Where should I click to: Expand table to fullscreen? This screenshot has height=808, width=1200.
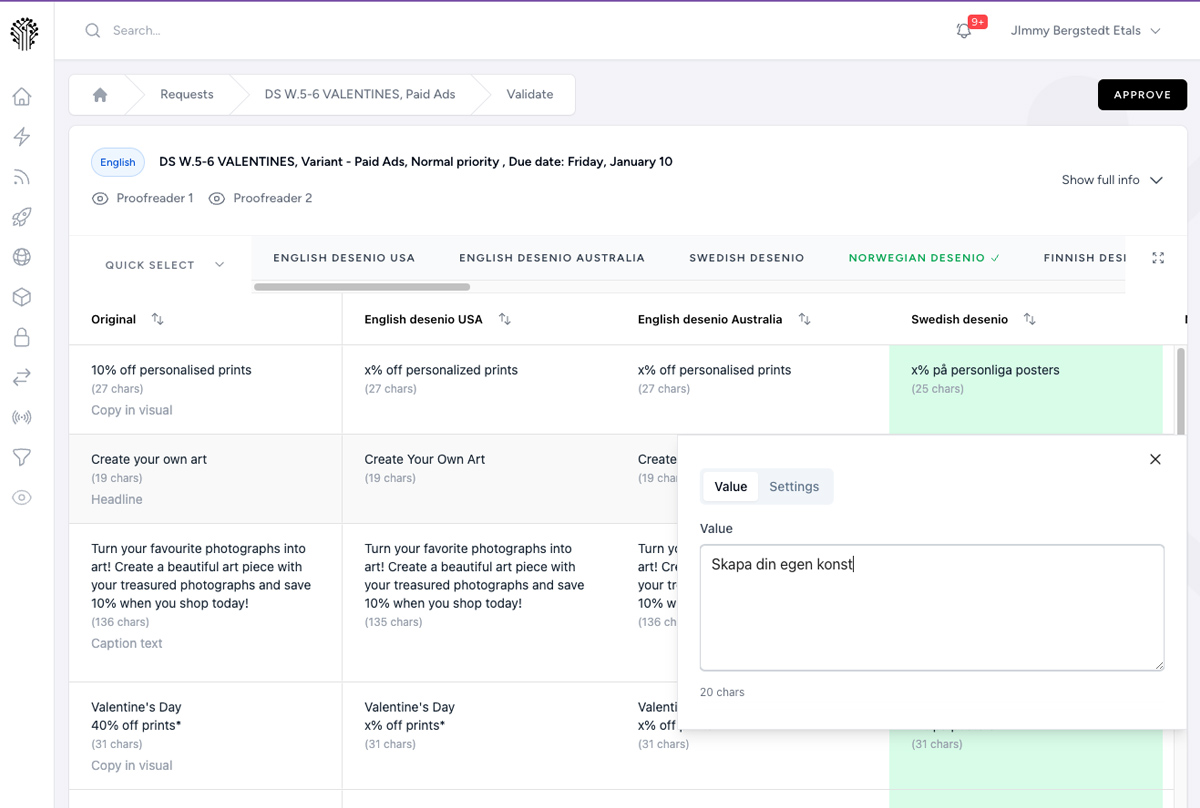point(1158,258)
